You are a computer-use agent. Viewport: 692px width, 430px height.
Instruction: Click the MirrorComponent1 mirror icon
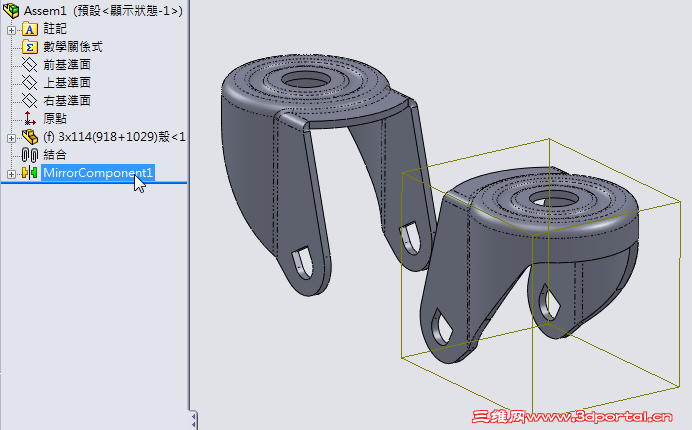(30, 173)
